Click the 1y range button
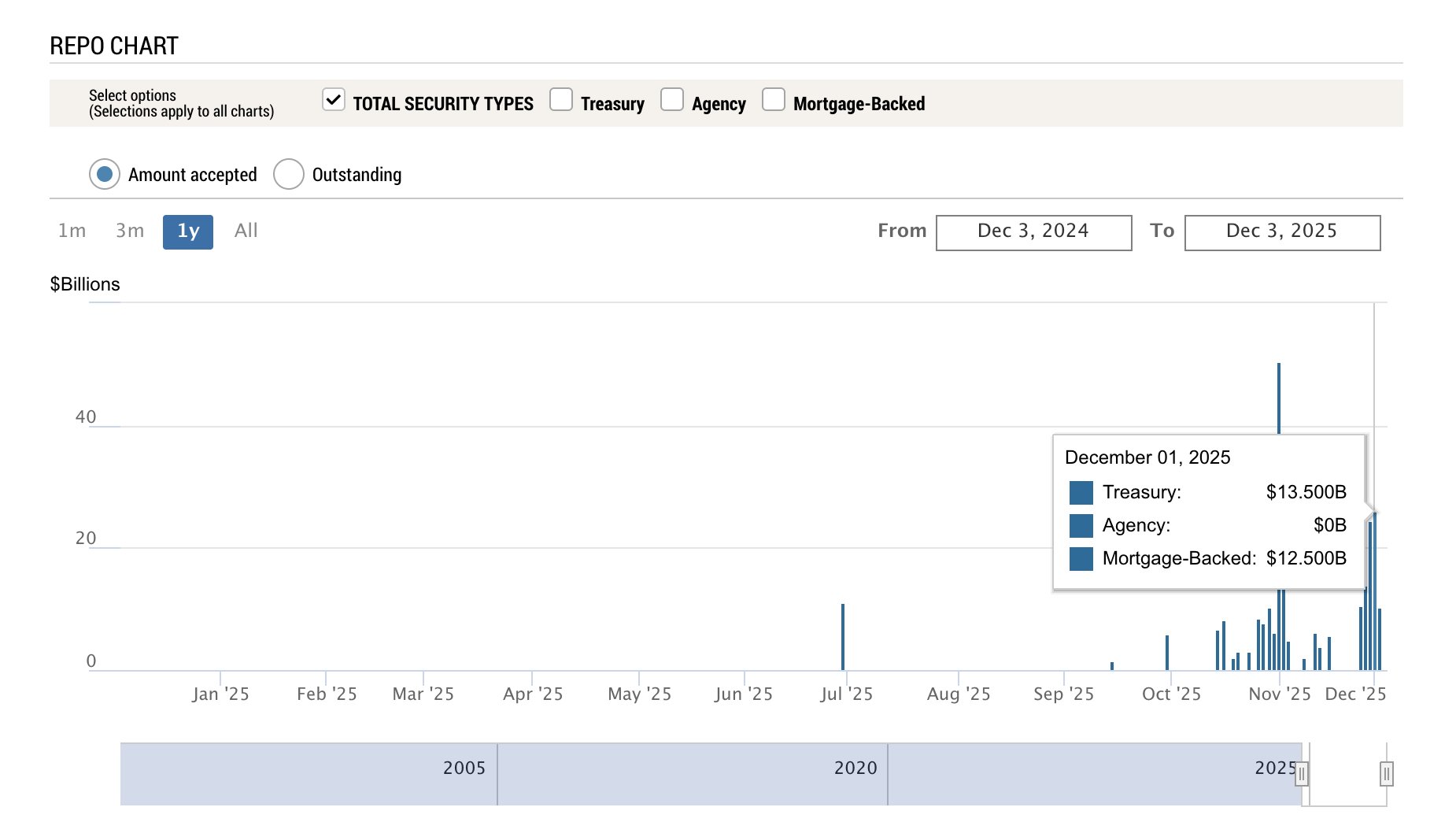The image size is (1456, 833). (x=188, y=231)
